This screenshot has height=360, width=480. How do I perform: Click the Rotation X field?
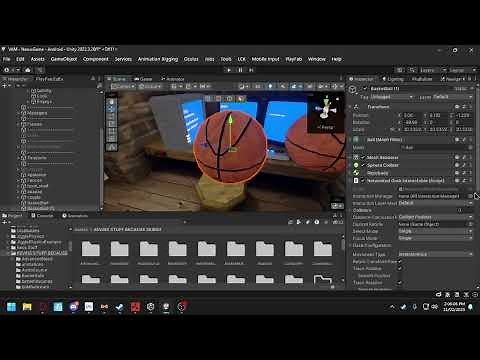(412, 122)
